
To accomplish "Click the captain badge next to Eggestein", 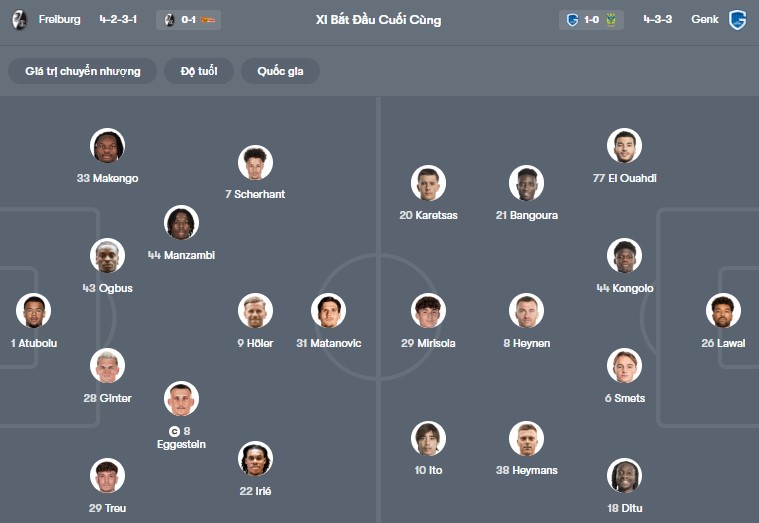I will click(x=174, y=432).
